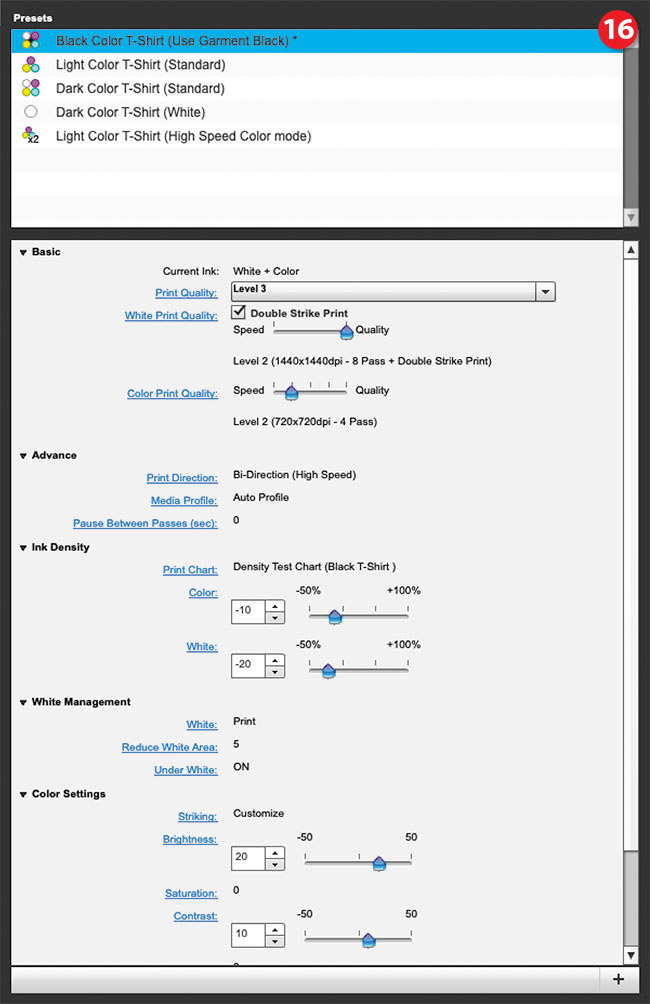Click the Dark Color T-Shirt (Standard) icon

coord(30,88)
